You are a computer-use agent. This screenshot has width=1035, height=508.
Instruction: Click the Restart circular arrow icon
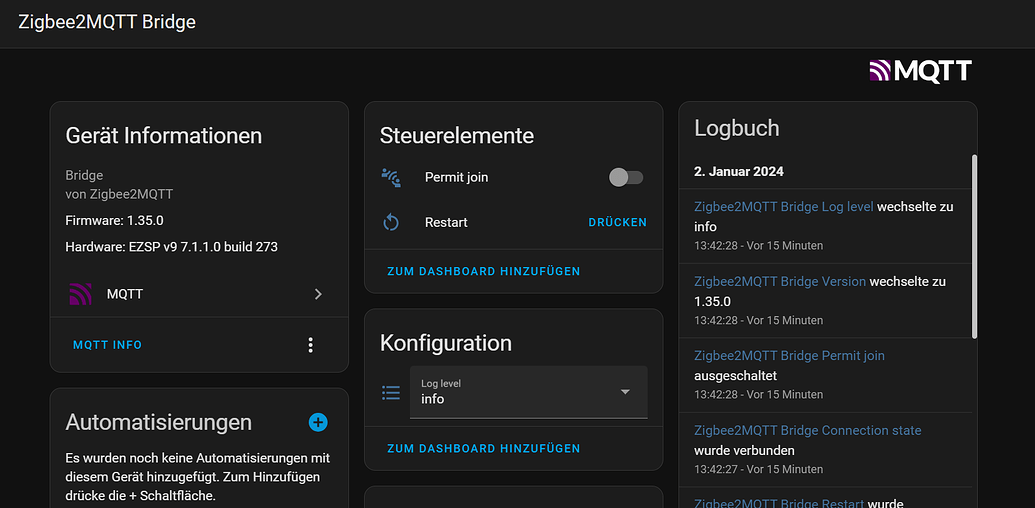[391, 222]
